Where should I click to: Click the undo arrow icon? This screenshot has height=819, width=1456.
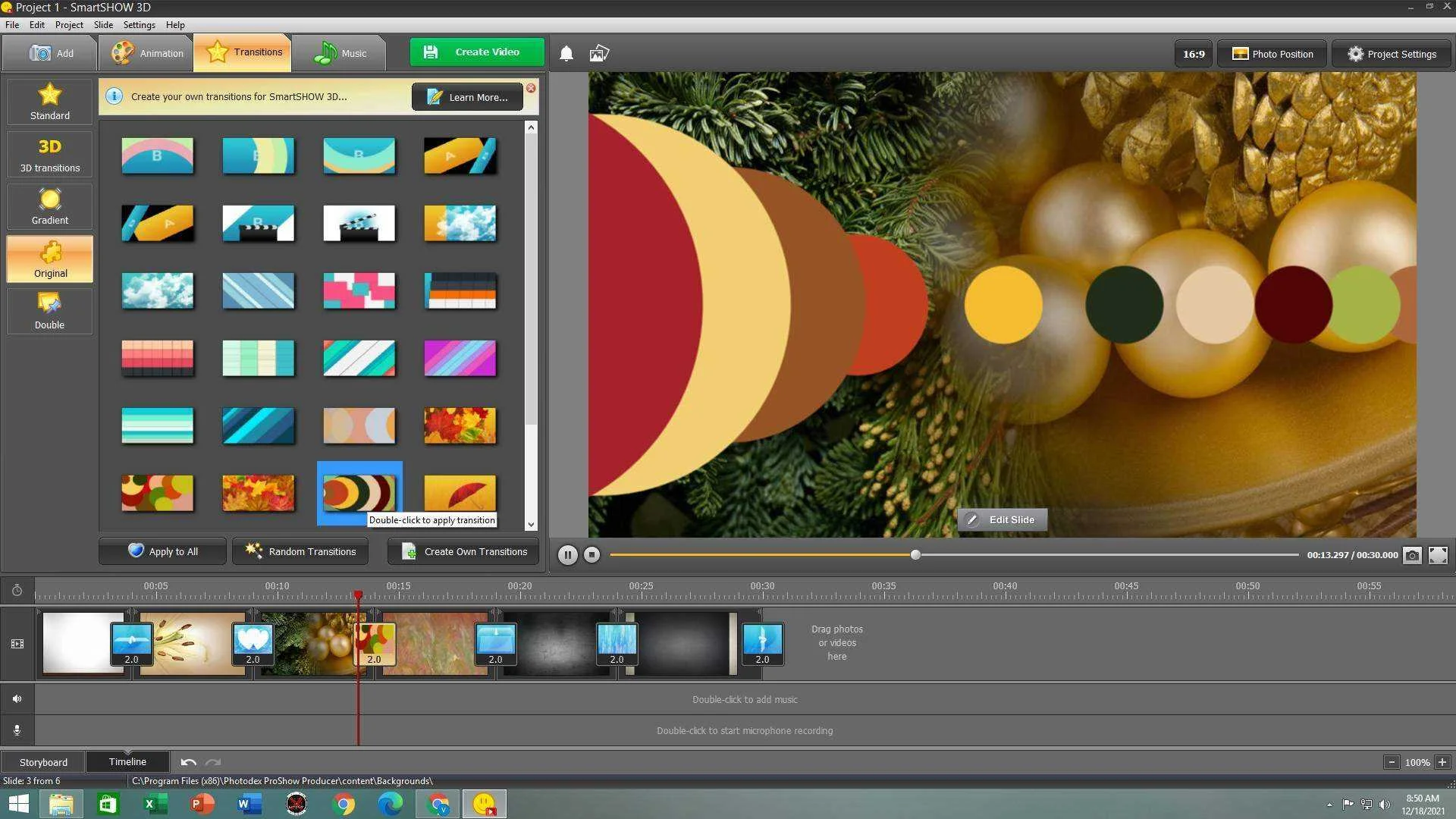[188, 762]
